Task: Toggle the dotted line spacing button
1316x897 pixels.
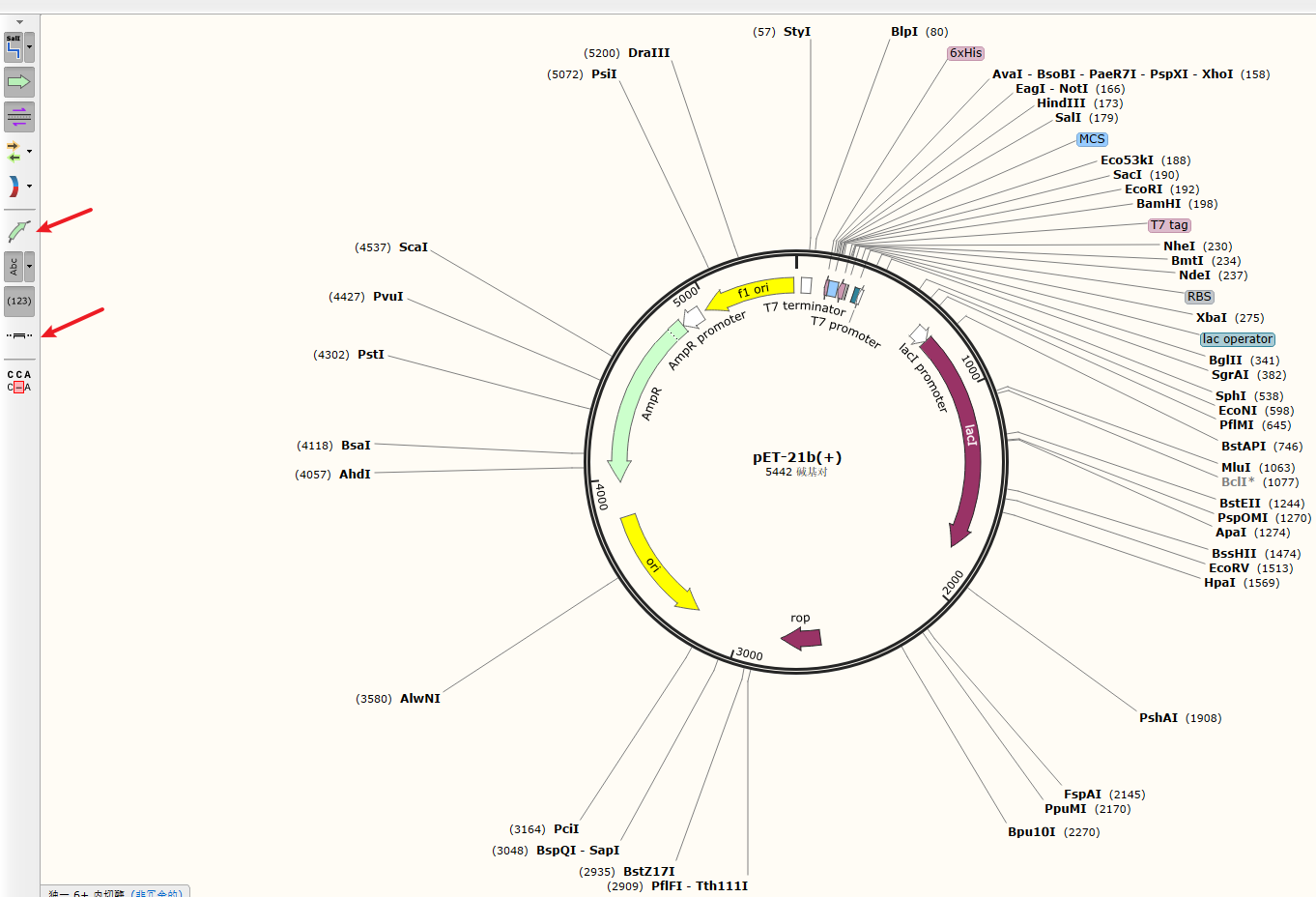Action: click(x=19, y=335)
